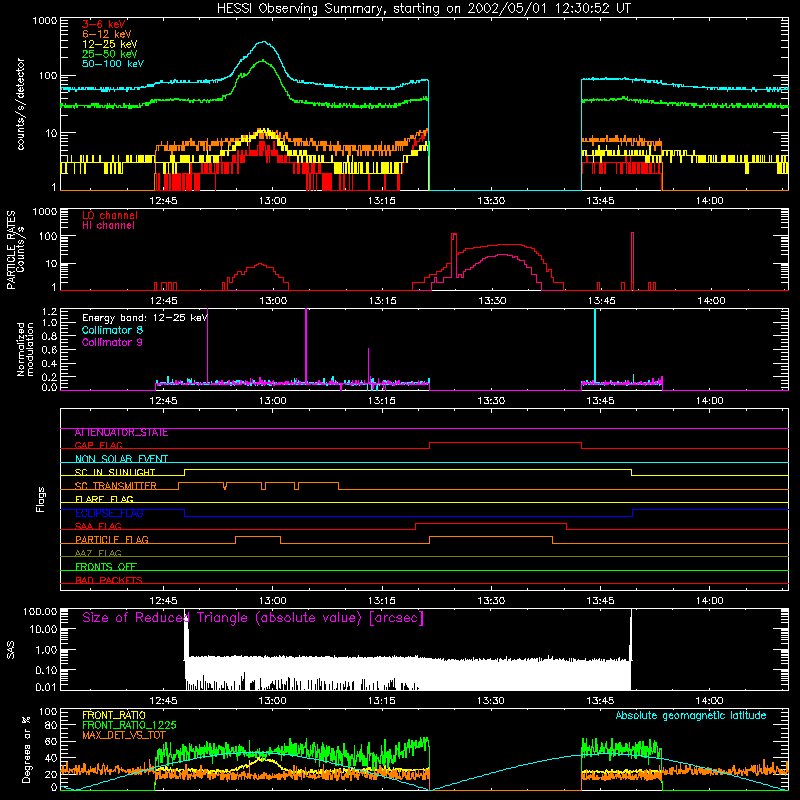Select the 25-50 keV legend label
Image resolution: width=800 pixels, height=800 pixels.
pos(110,54)
